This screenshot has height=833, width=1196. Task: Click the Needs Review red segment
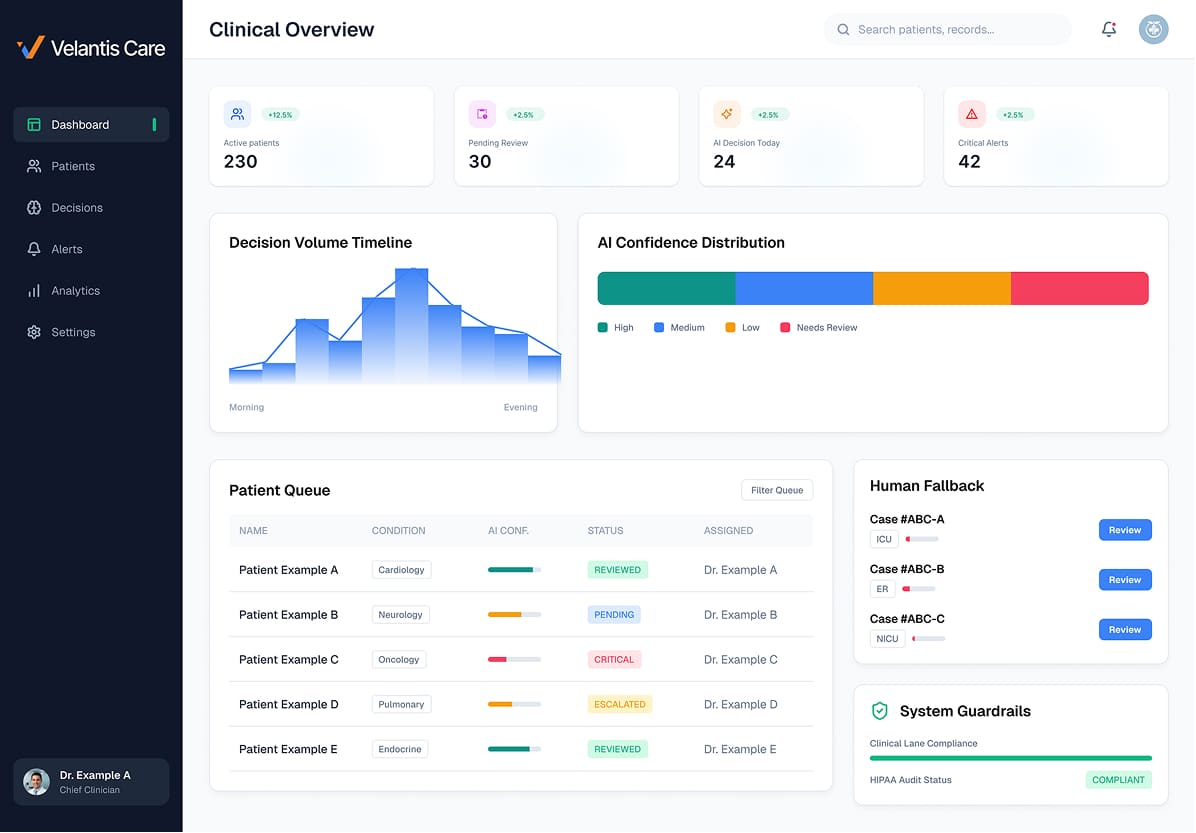(1080, 288)
